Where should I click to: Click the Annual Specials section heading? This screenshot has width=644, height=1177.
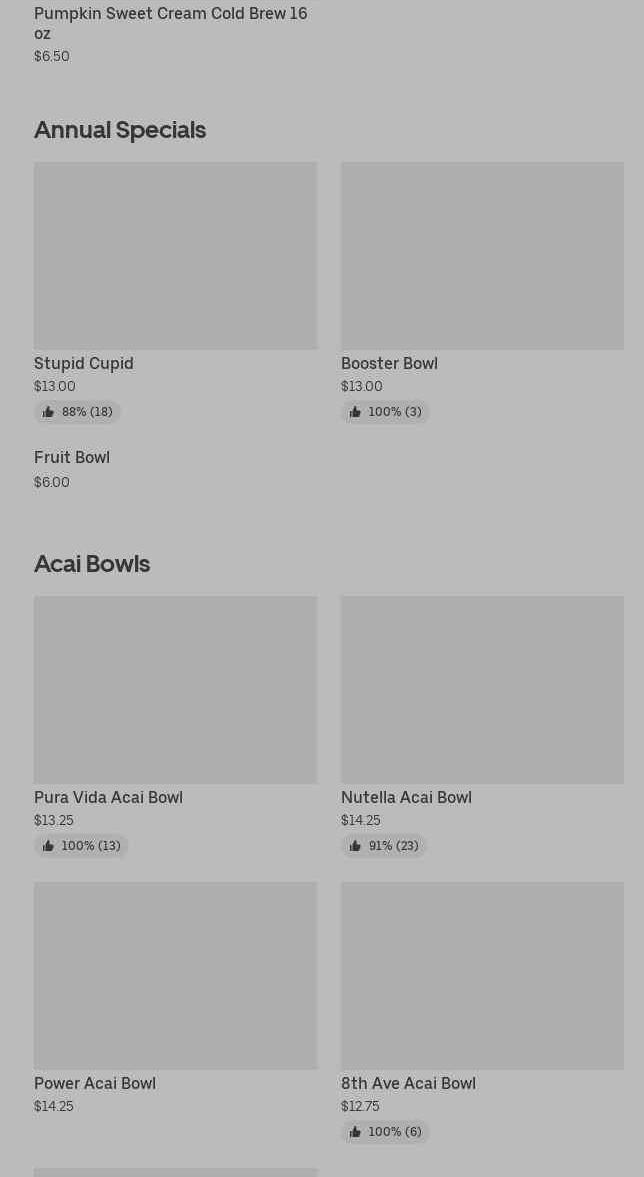(120, 130)
